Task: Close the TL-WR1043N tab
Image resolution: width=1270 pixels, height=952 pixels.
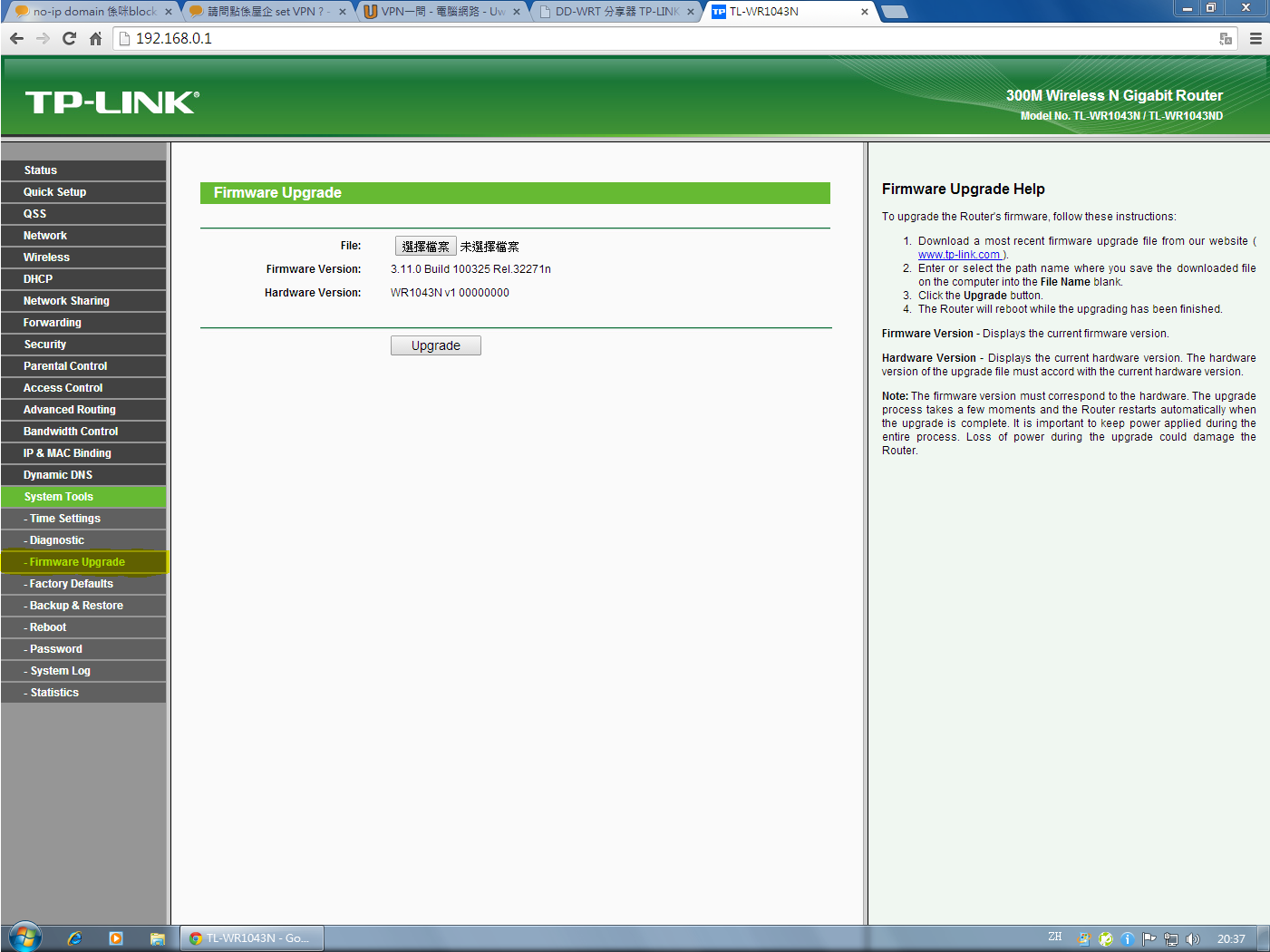Action: click(864, 12)
